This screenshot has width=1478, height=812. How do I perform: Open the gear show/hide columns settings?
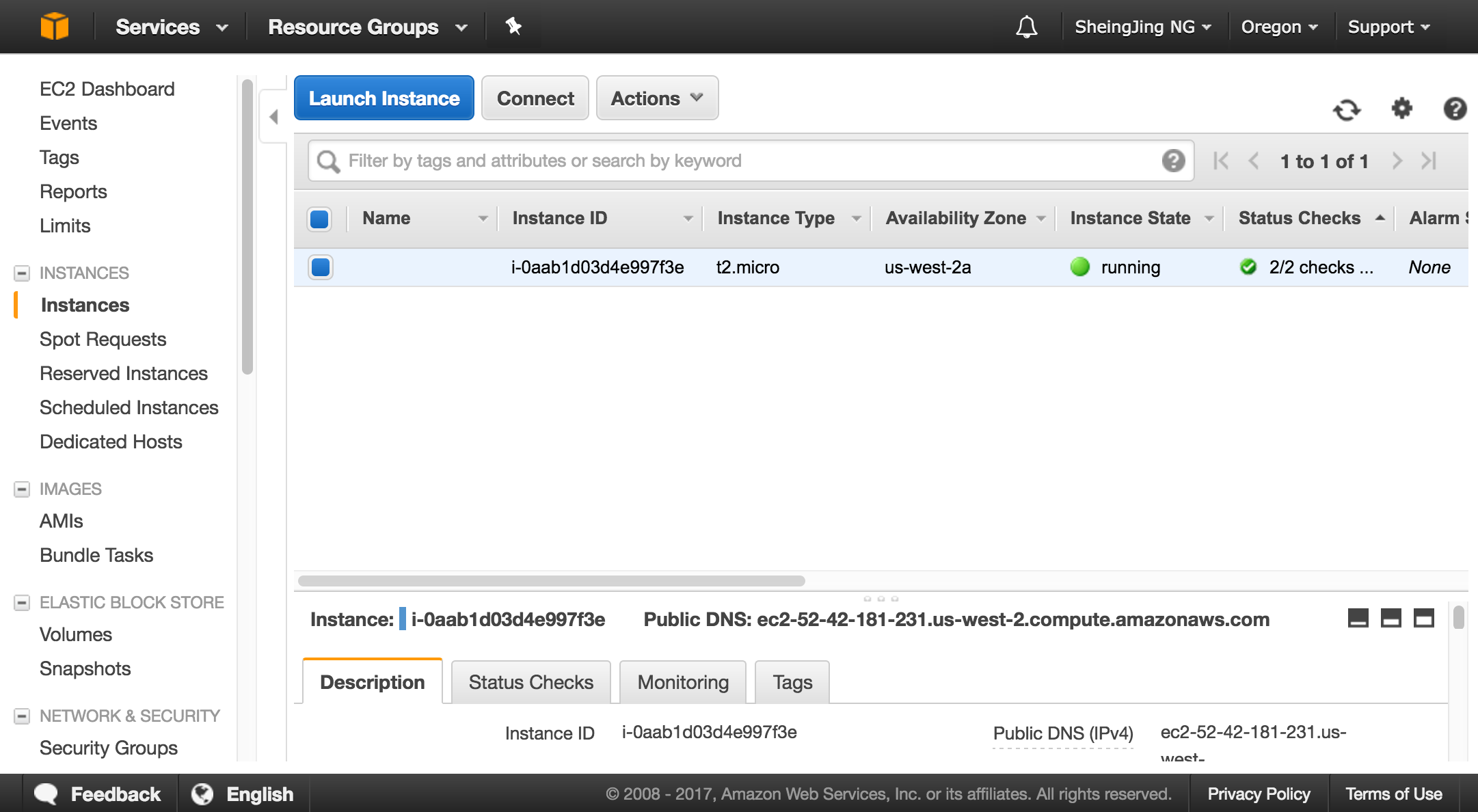click(x=1401, y=108)
